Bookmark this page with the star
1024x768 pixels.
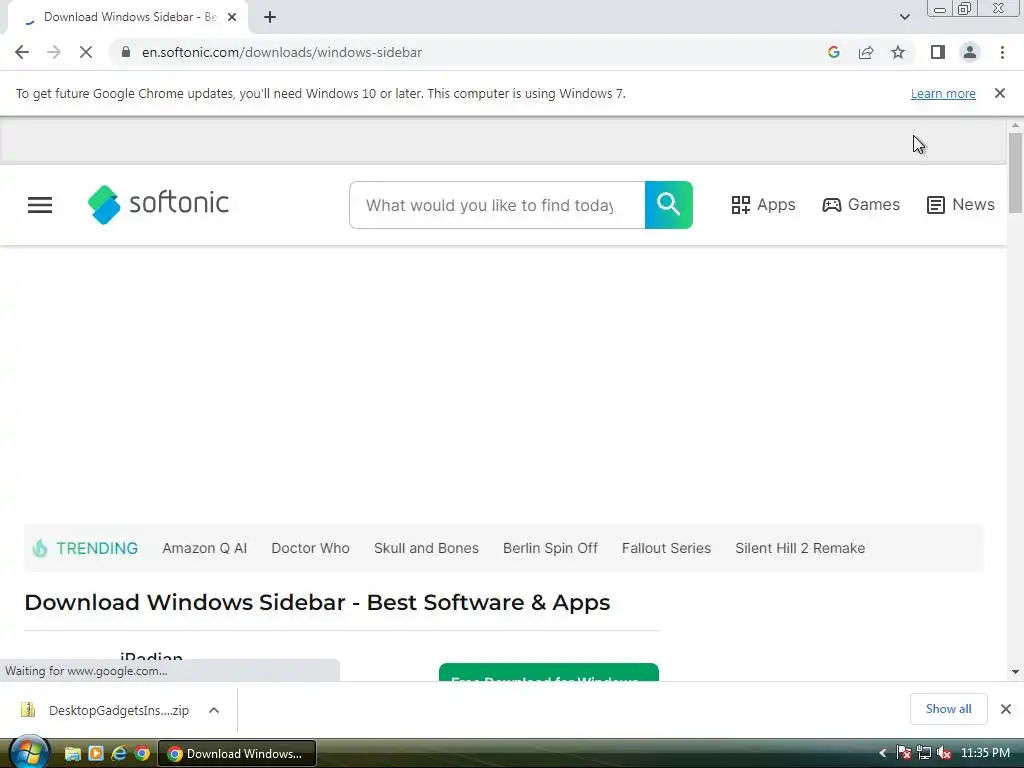point(898,52)
